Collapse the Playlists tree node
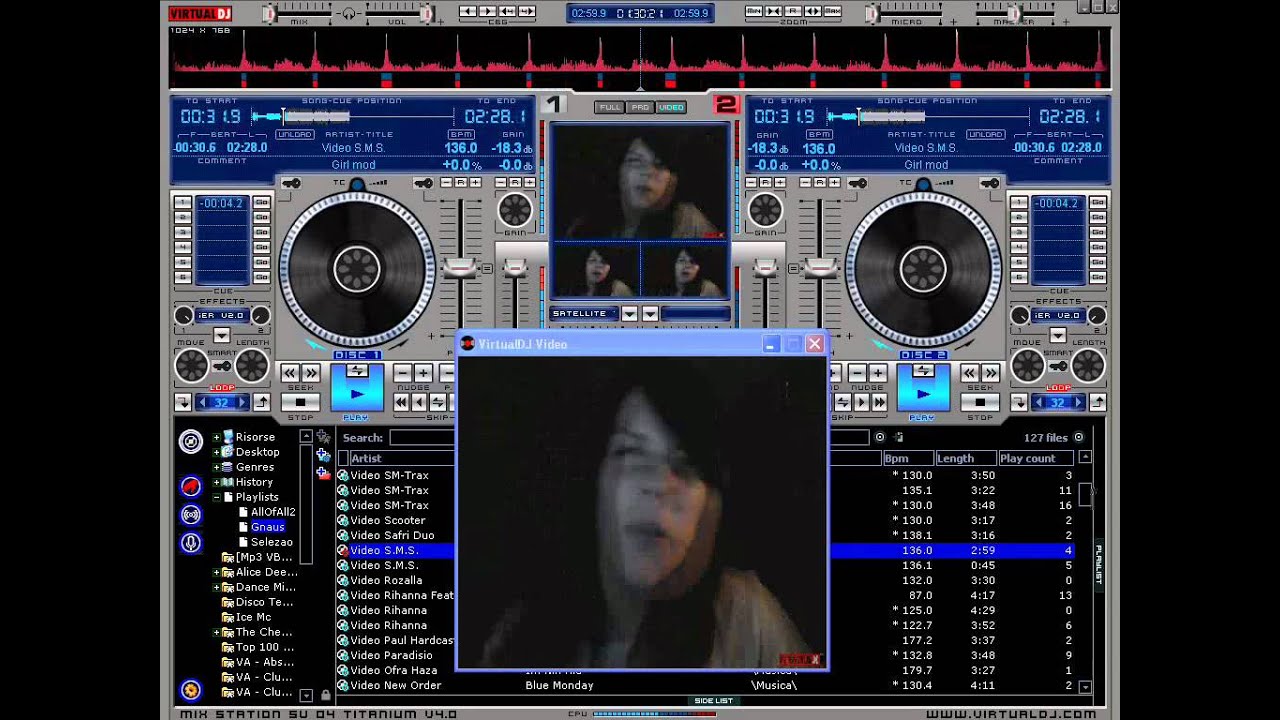The height and width of the screenshot is (720, 1280). click(x=216, y=497)
